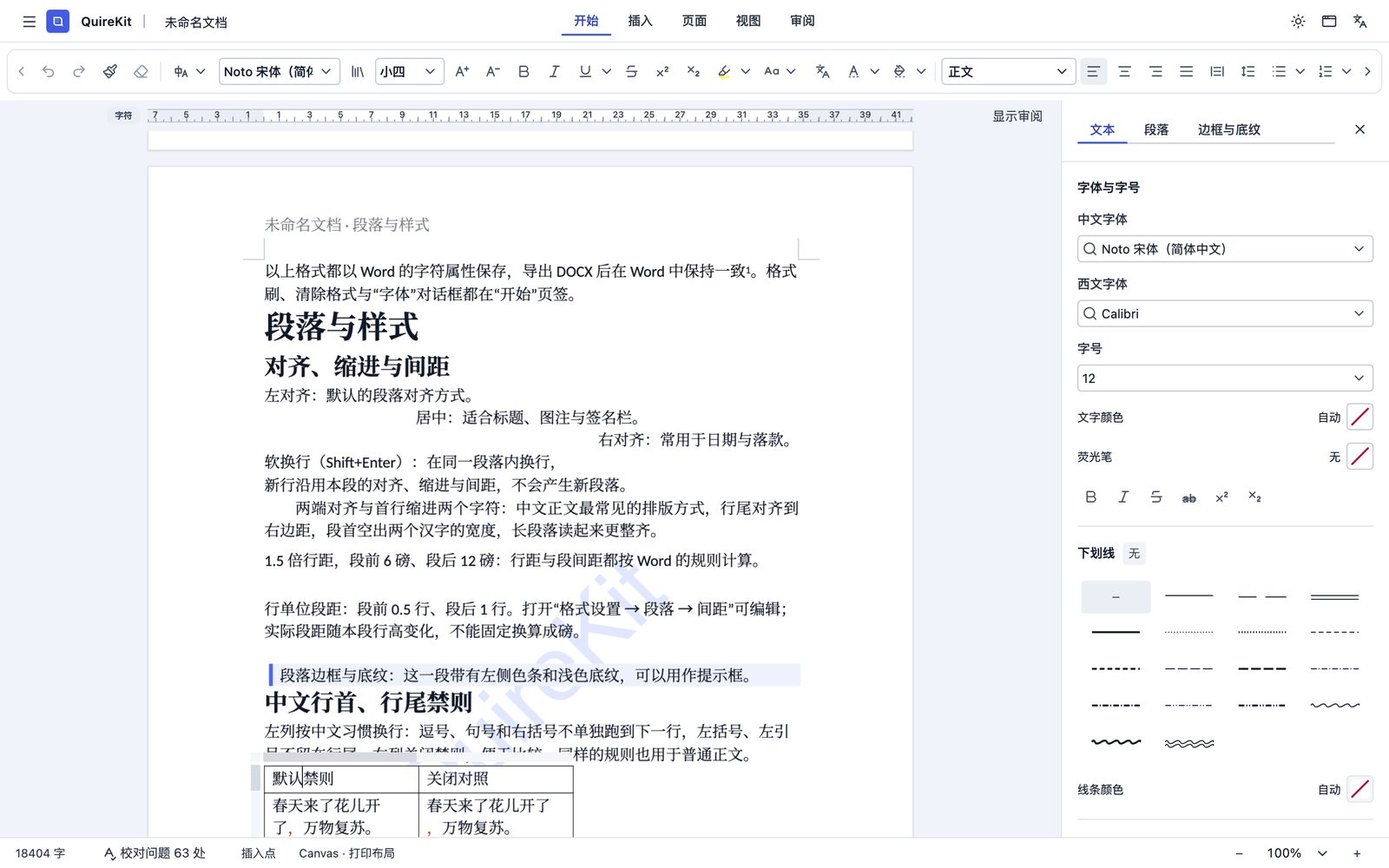Open the hamburger main menu
This screenshot has width=1389, height=868.
coord(29,22)
